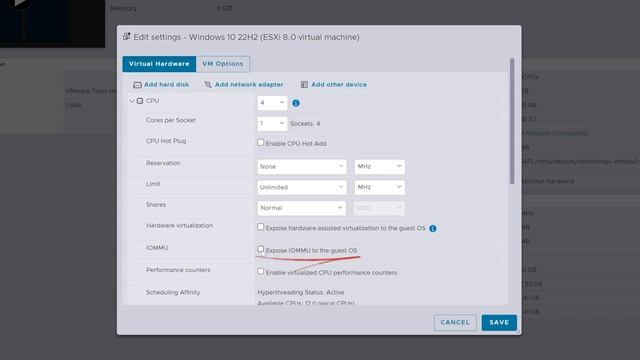Open the Limit Unlimited dropdown
640x360 pixels.
[x=302, y=187]
